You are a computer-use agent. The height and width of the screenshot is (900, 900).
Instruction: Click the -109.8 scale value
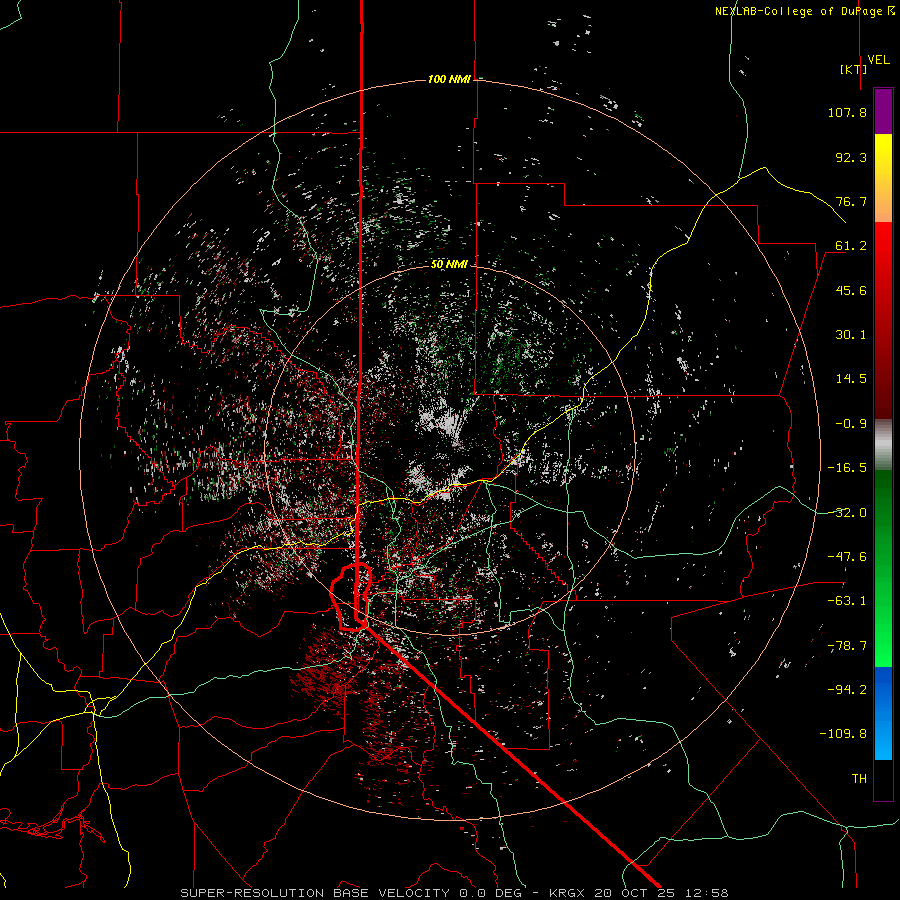(x=843, y=734)
